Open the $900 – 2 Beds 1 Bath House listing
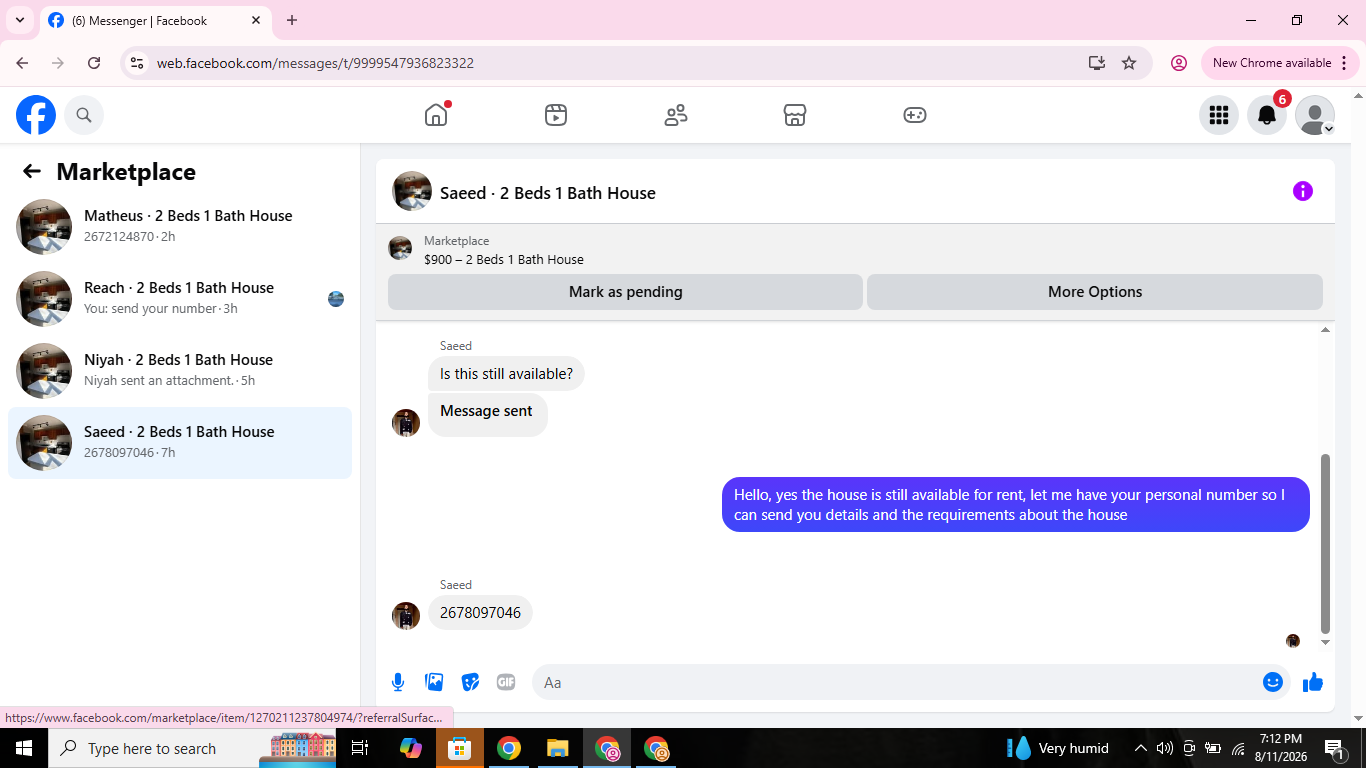Image resolution: width=1366 pixels, height=768 pixels. point(503,259)
